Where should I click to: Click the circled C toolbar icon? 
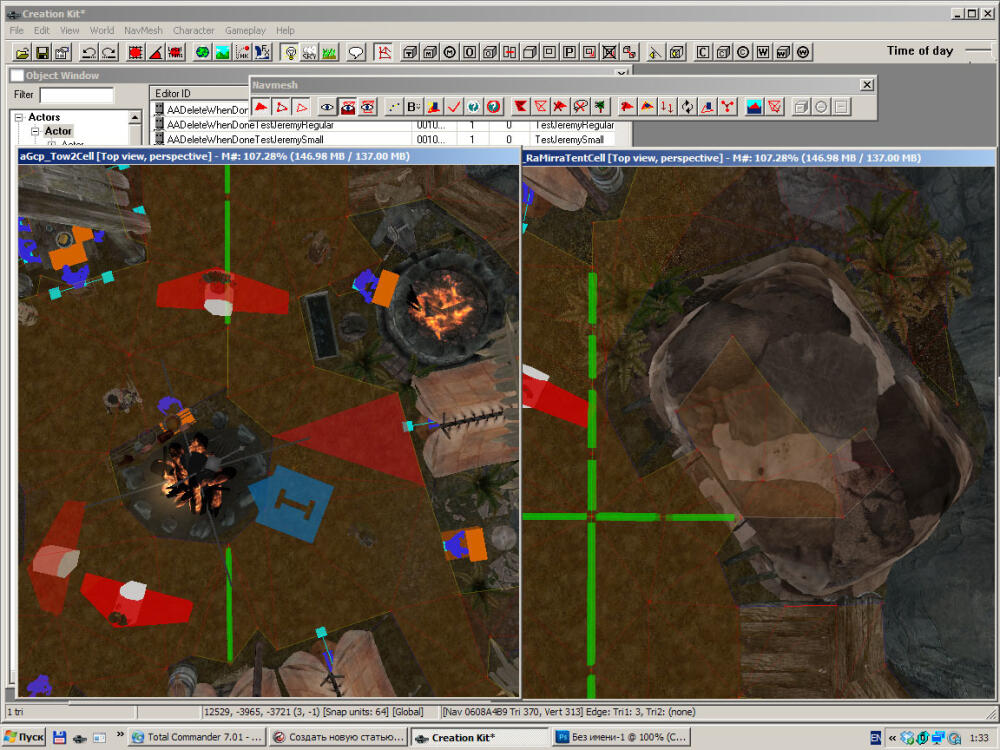click(743, 52)
